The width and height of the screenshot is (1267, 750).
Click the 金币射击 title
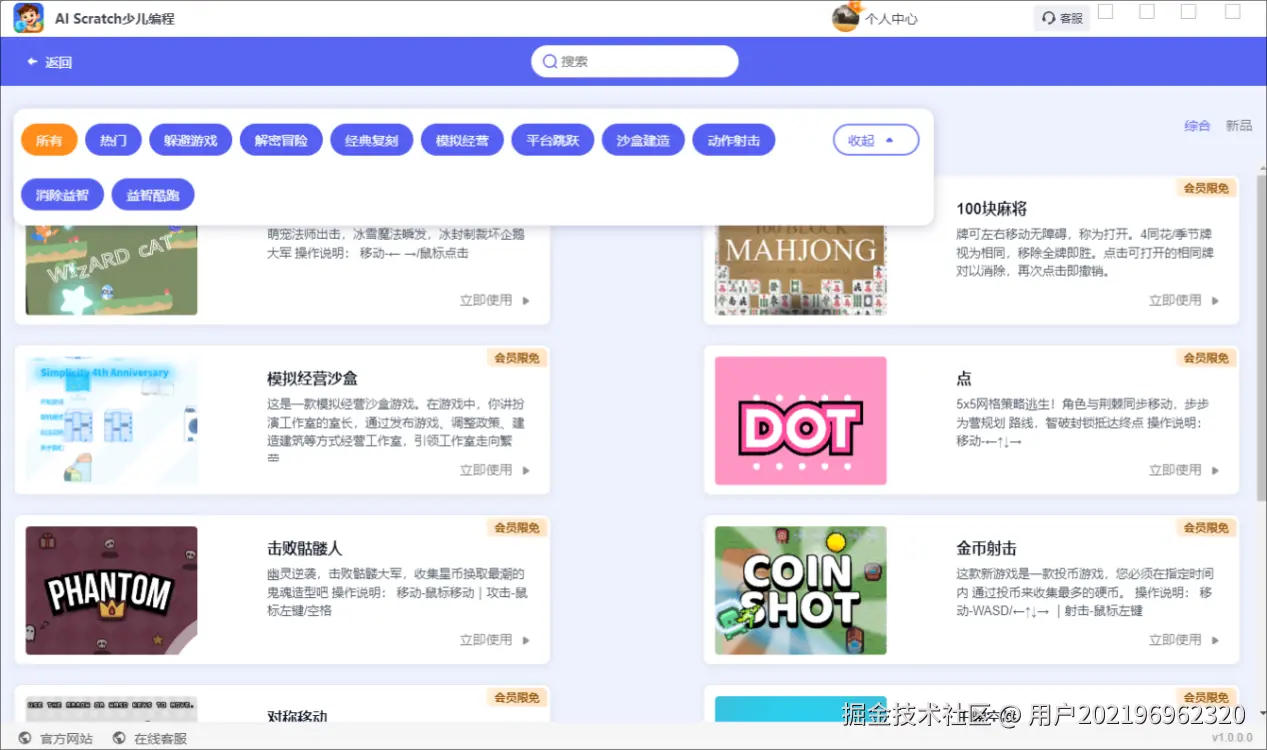pos(987,548)
